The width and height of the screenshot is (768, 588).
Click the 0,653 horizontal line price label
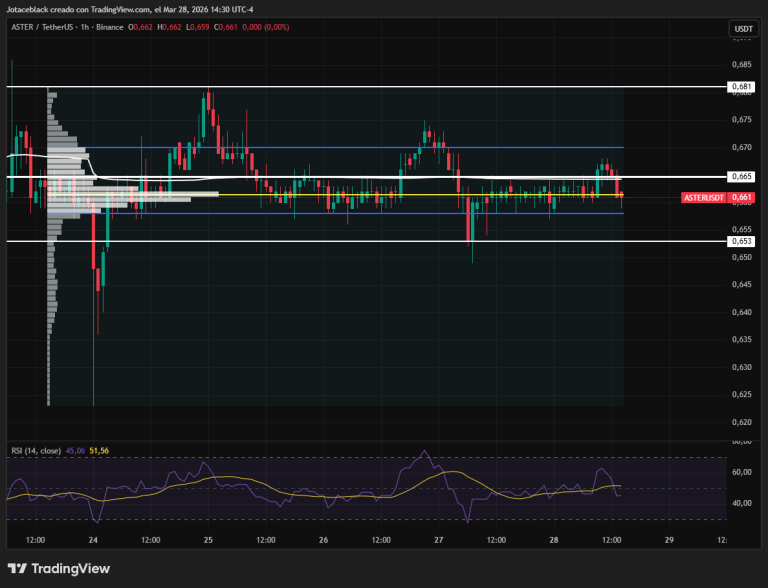(741, 241)
